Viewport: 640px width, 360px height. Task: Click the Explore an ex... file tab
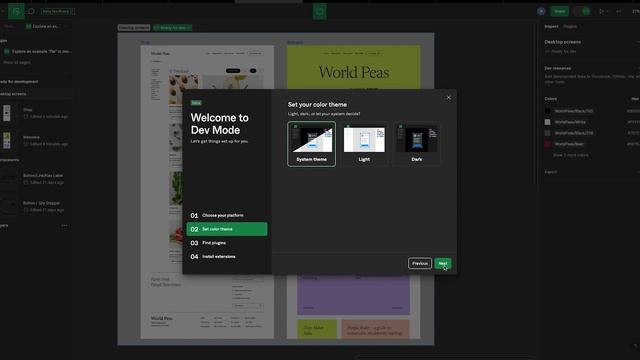point(42,27)
